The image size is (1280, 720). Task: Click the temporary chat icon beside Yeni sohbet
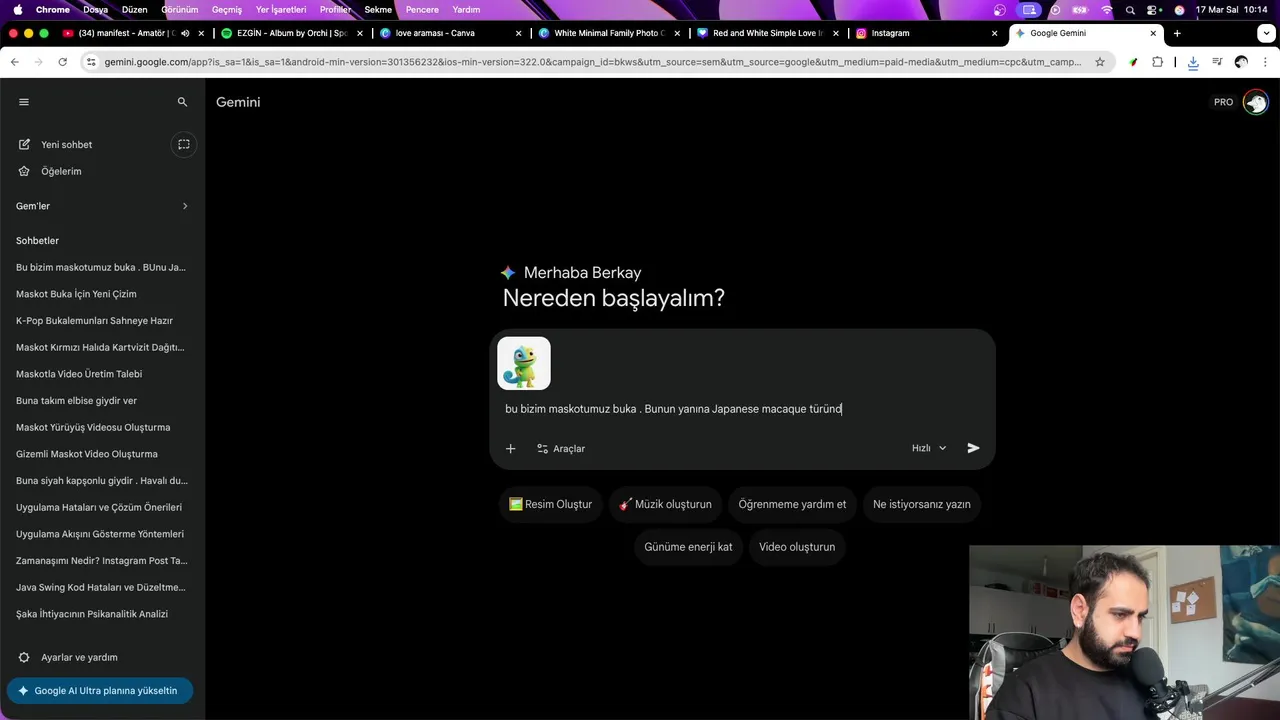pos(184,144)
